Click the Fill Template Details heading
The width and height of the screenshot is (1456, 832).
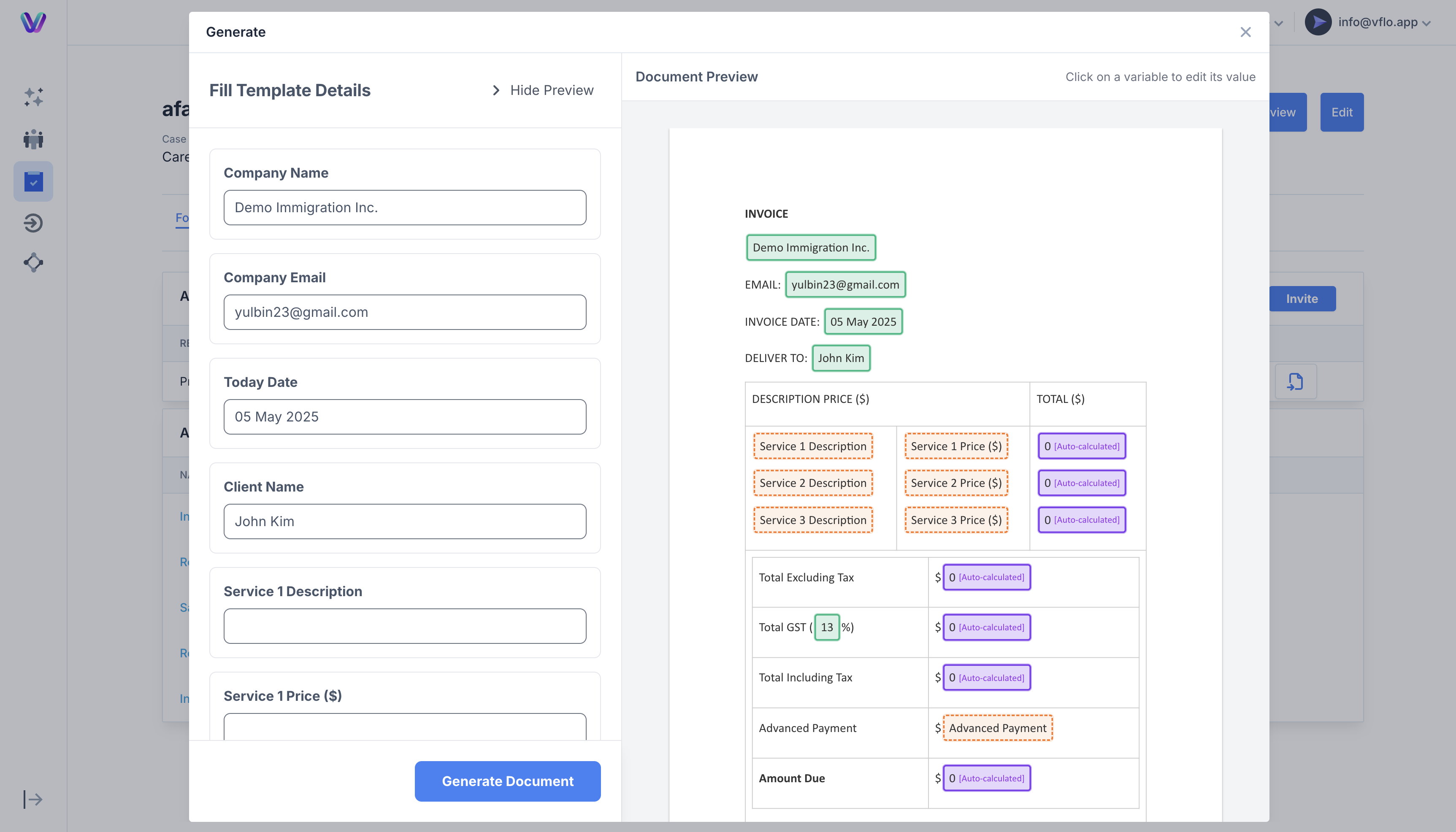click(x=290, y=90)
